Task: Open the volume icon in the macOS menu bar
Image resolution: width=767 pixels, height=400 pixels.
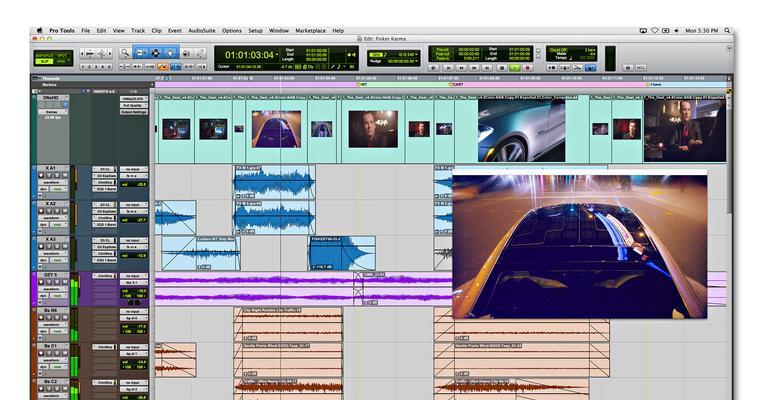Action: (677, 30)
